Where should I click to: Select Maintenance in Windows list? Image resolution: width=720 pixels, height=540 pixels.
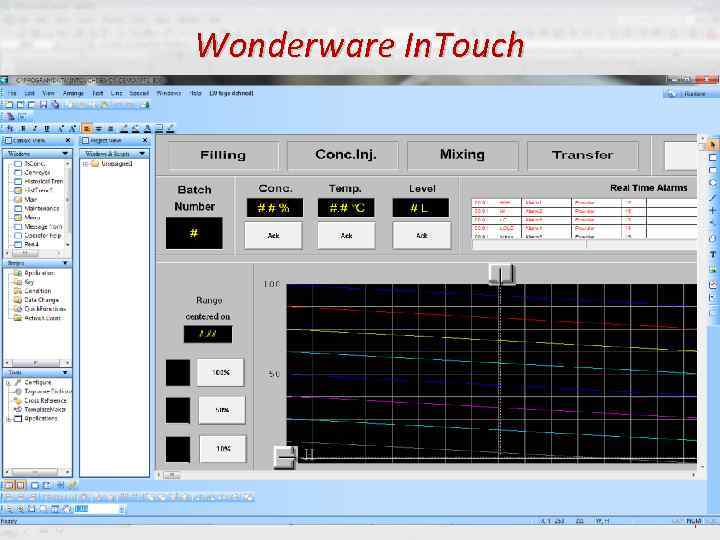[x=41, y=208]
